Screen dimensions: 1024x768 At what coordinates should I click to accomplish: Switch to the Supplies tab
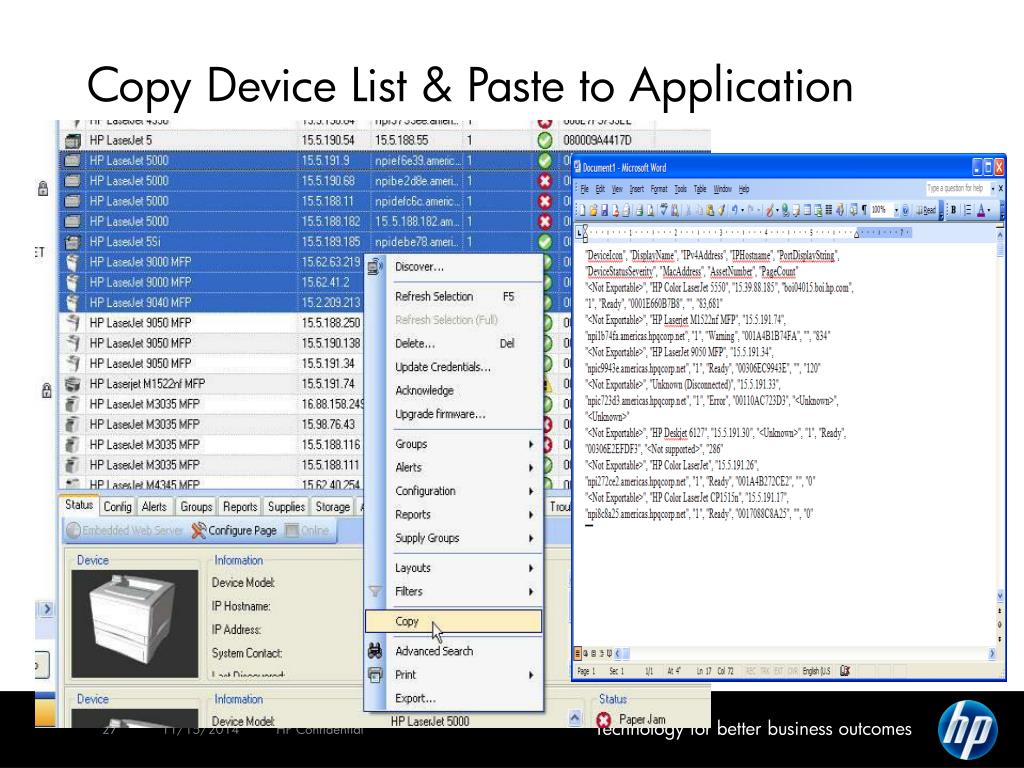[x=286, y=506]
